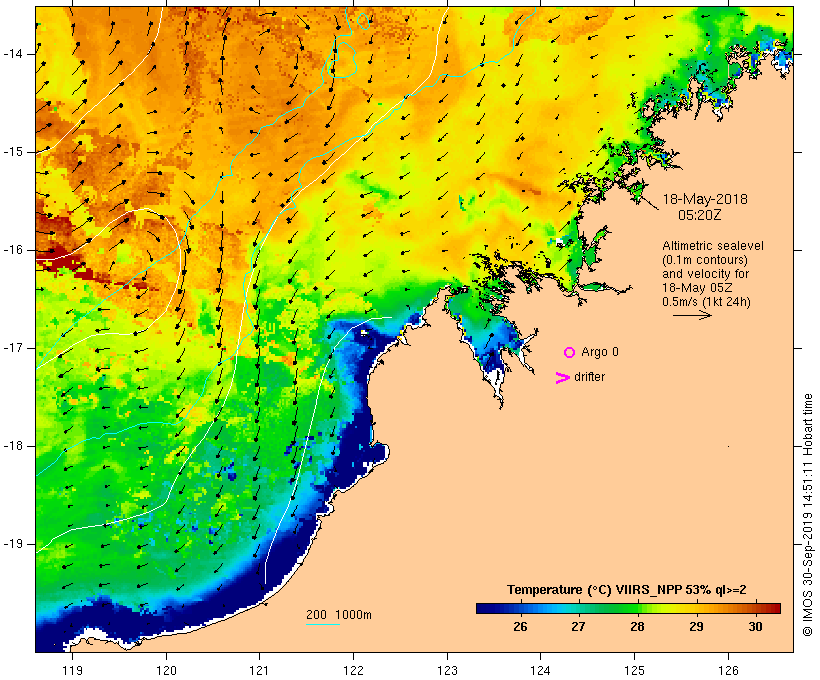This screenshot has width=820, height=680.
Task: Click the 123 longitude axis label
Action: pos(447,670)
